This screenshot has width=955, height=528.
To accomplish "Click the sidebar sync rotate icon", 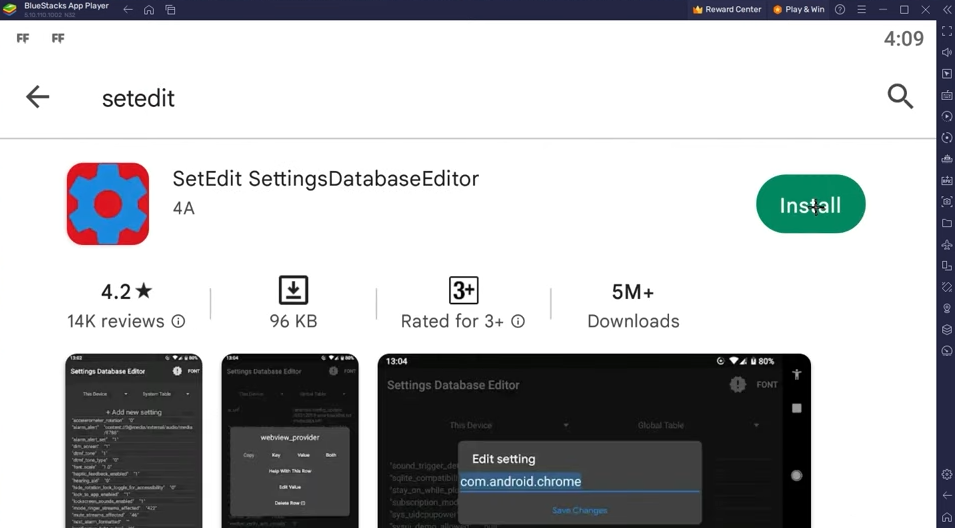I will 946,138.
